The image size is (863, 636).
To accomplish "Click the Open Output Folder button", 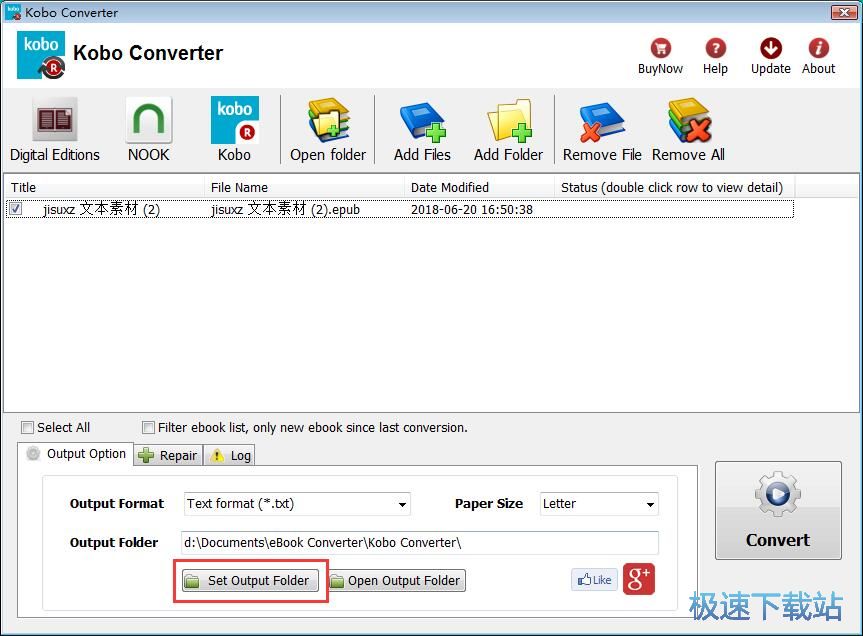I will [x=397, y=580].
